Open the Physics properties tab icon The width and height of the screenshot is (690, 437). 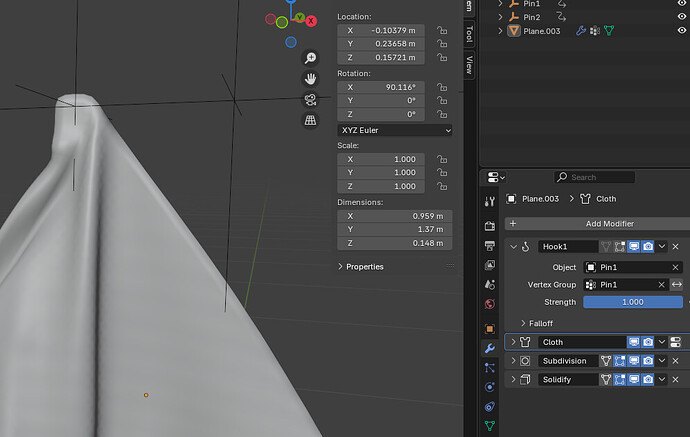click(490, 387)
